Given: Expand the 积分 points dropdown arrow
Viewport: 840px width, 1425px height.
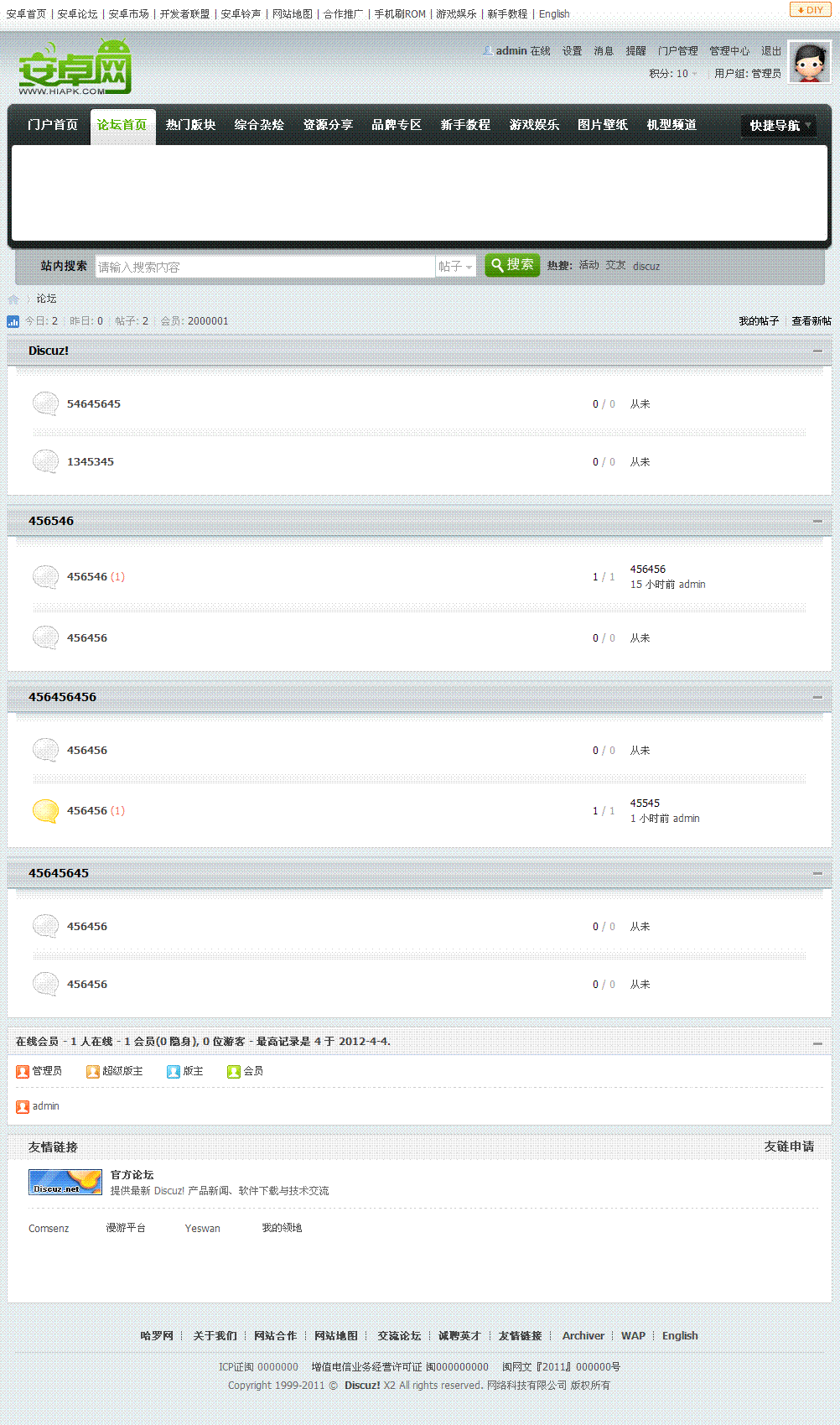Looking at the screenshot, I should pos(694,74).
